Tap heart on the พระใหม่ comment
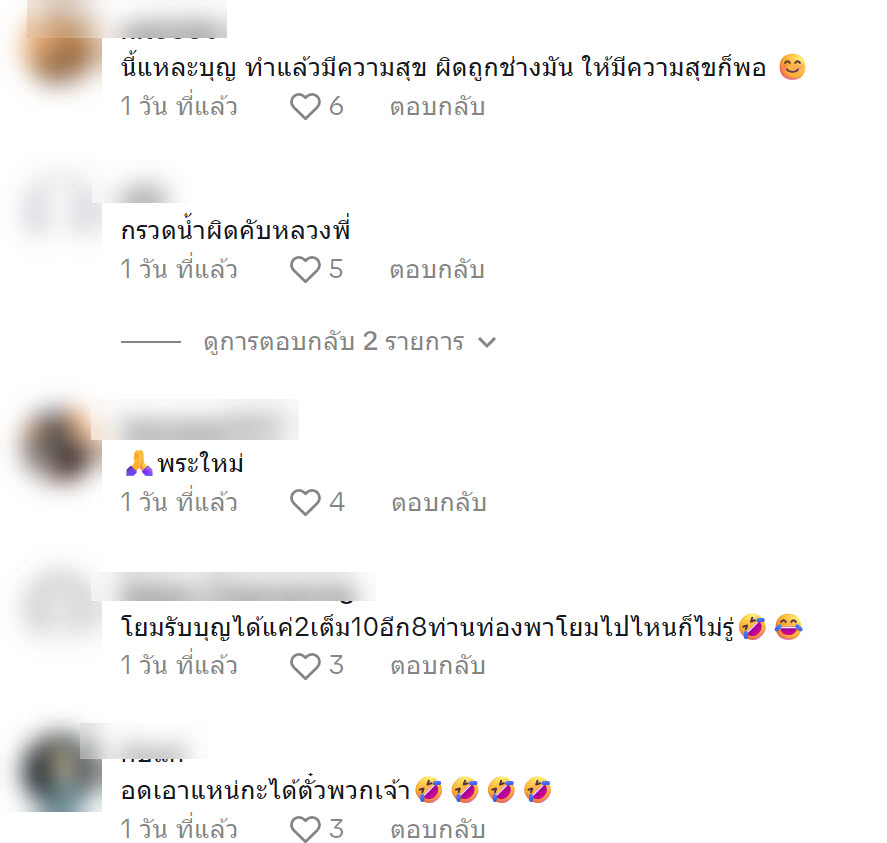This screenshot has width=887, height=843. [305, 502]
